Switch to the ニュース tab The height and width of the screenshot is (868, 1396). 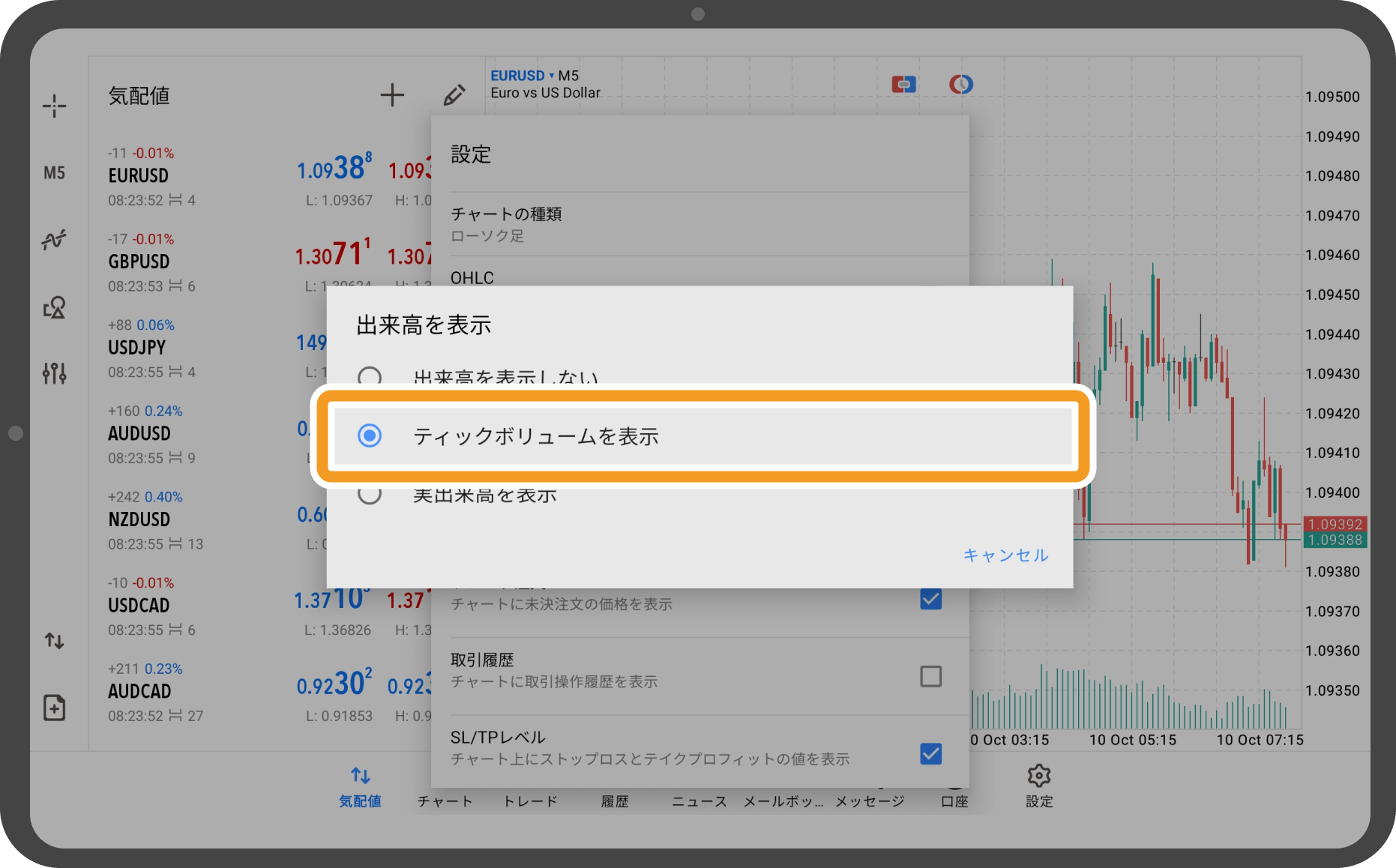tap(699, 801)
